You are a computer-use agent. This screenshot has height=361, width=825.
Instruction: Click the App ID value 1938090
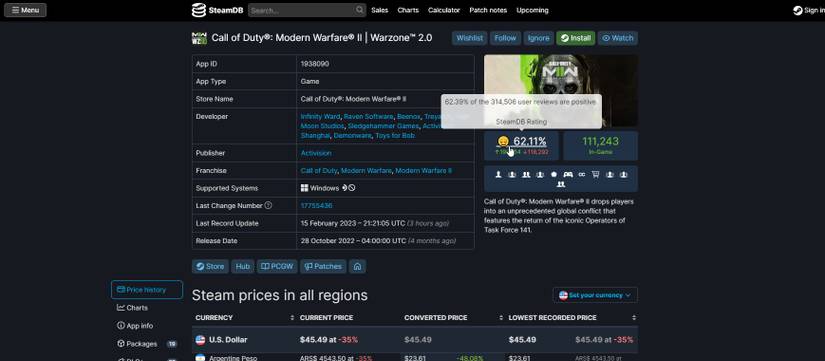315,64
